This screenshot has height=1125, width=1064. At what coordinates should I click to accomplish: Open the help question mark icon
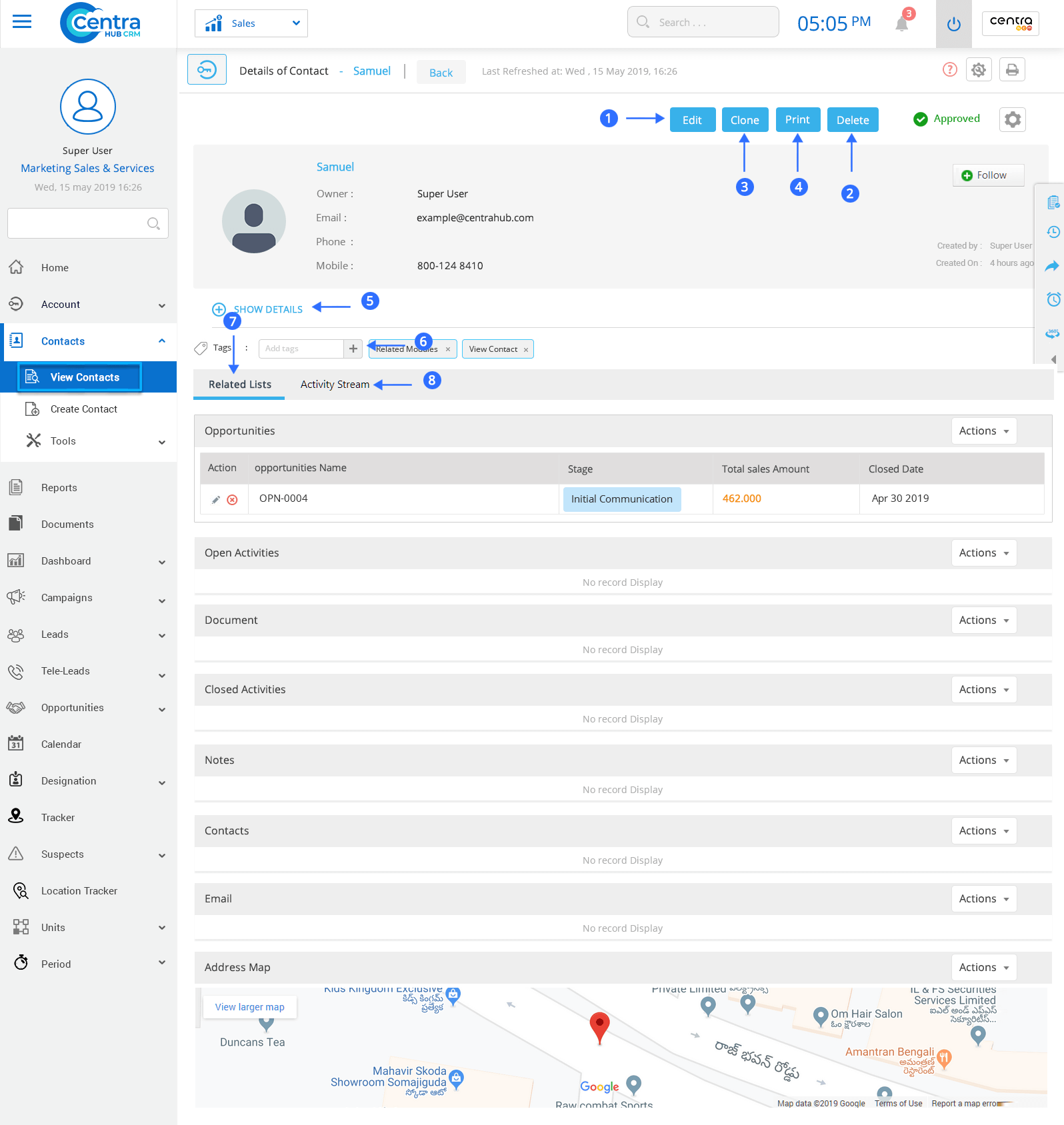pos(950,69)
